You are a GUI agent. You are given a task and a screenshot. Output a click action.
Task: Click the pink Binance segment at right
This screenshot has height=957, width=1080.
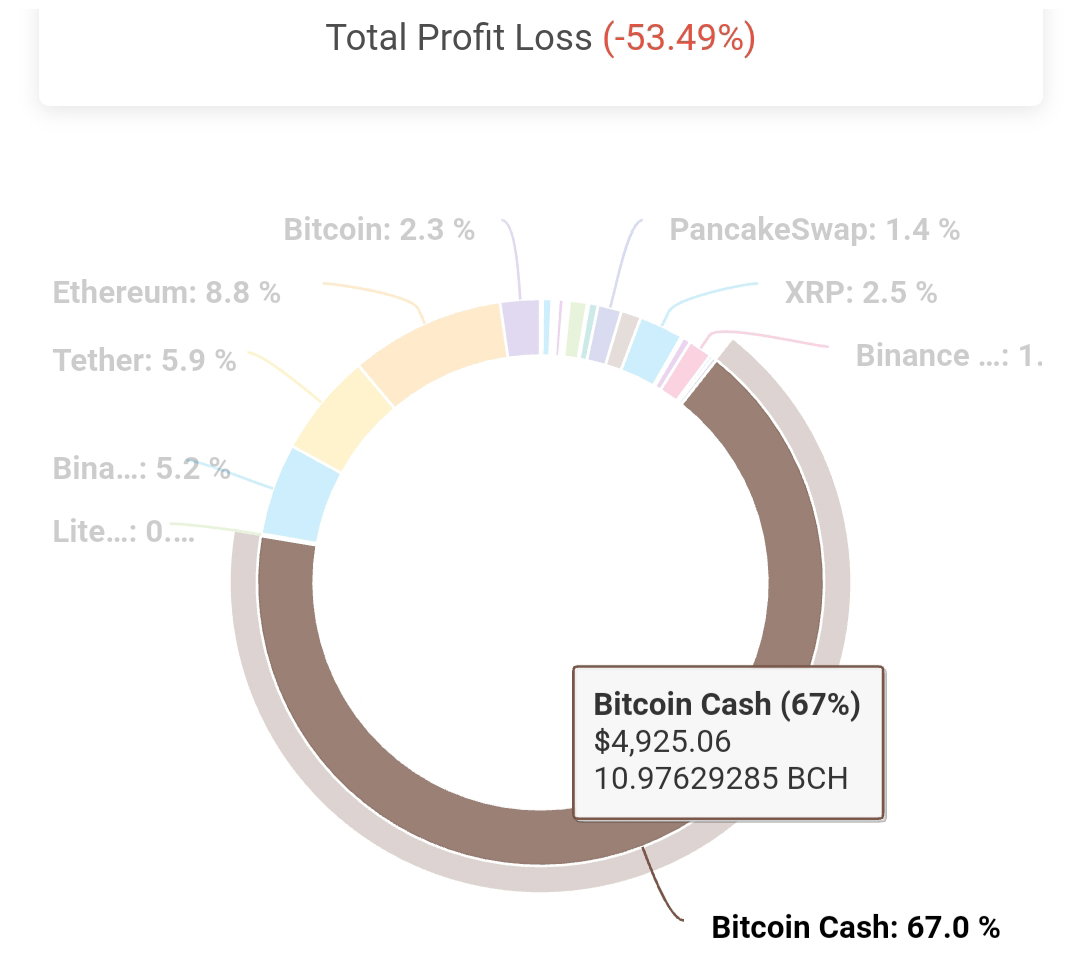pyautogui.click(x=685, y=371)
